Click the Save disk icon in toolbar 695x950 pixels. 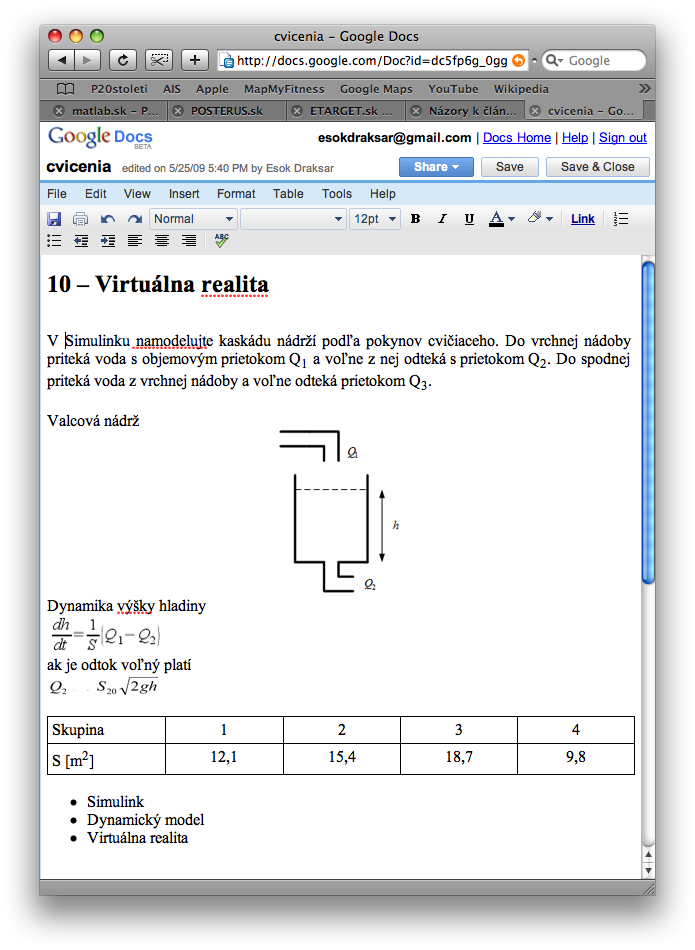[x=54, y=219]
